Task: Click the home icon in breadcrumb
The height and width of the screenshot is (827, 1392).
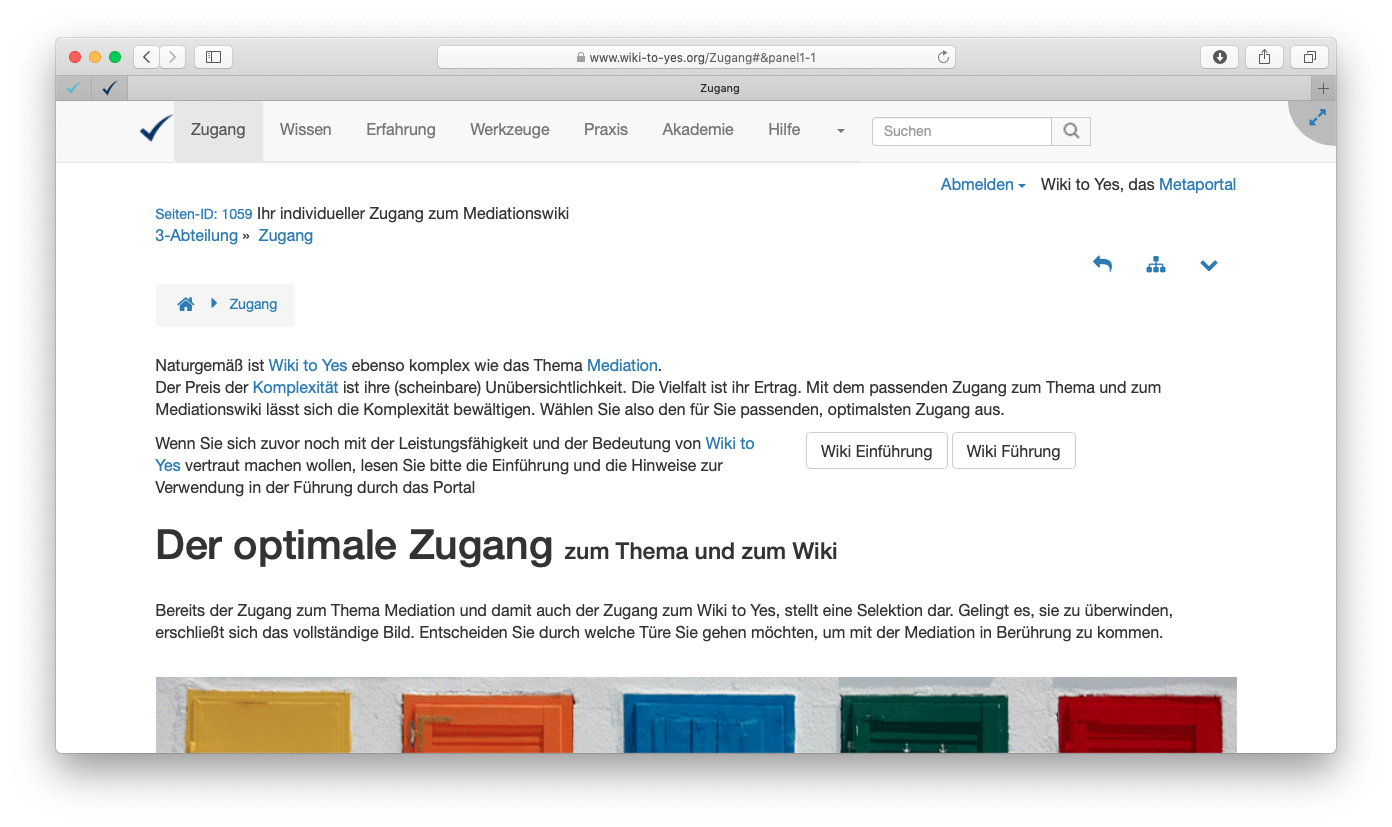Action: click(185, 305)
